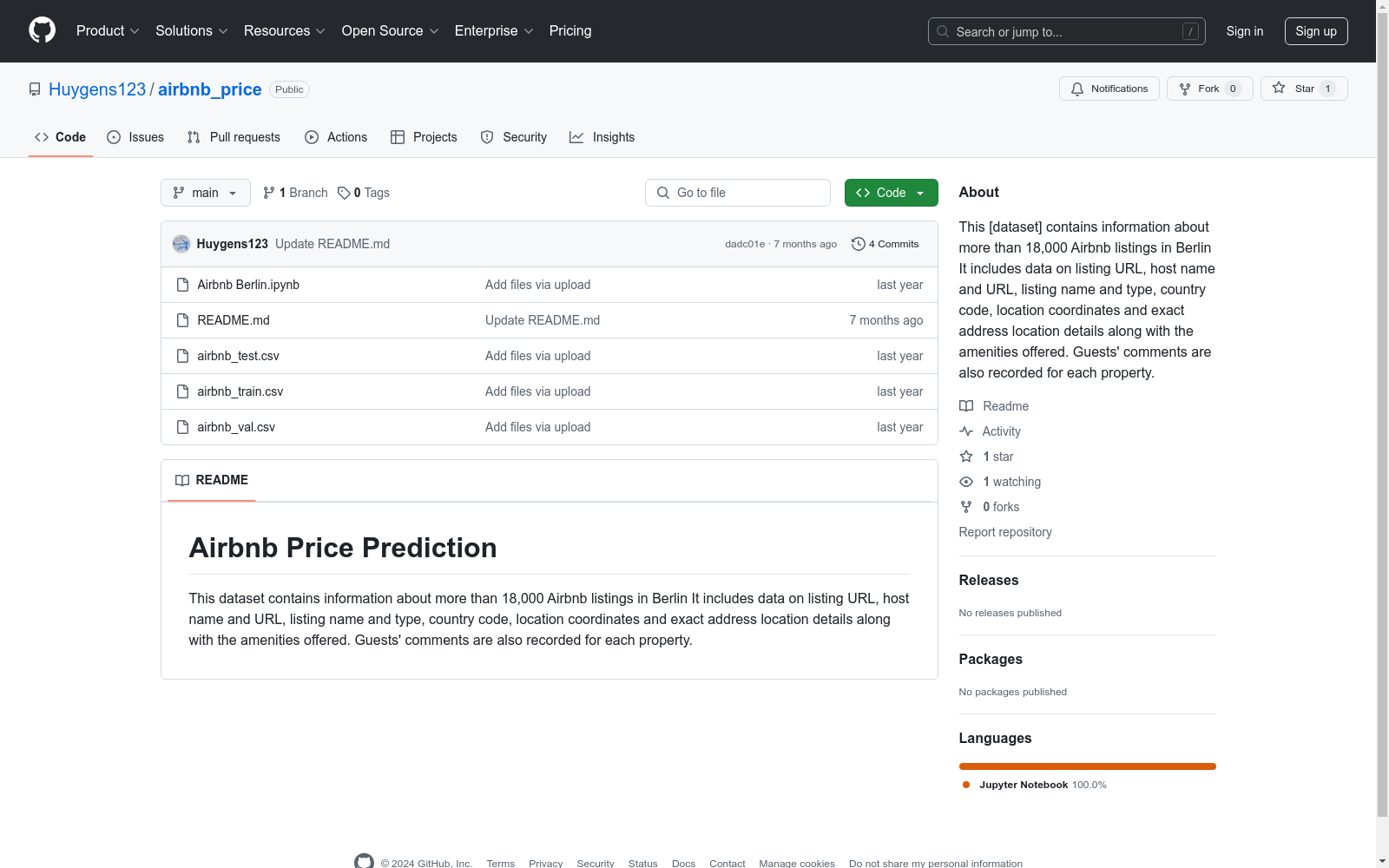Open the Projects tab
1389x868 pixels.
click(x=424, y=137)
